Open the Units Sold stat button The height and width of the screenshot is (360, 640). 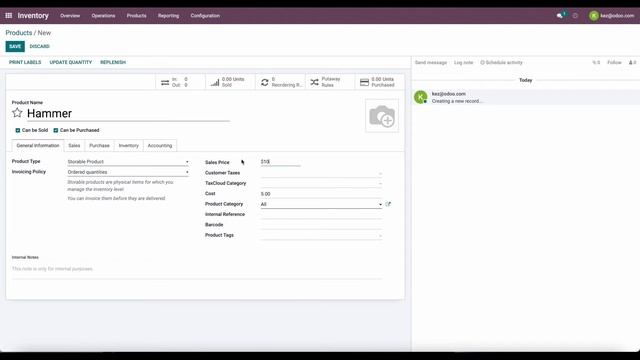230,82
